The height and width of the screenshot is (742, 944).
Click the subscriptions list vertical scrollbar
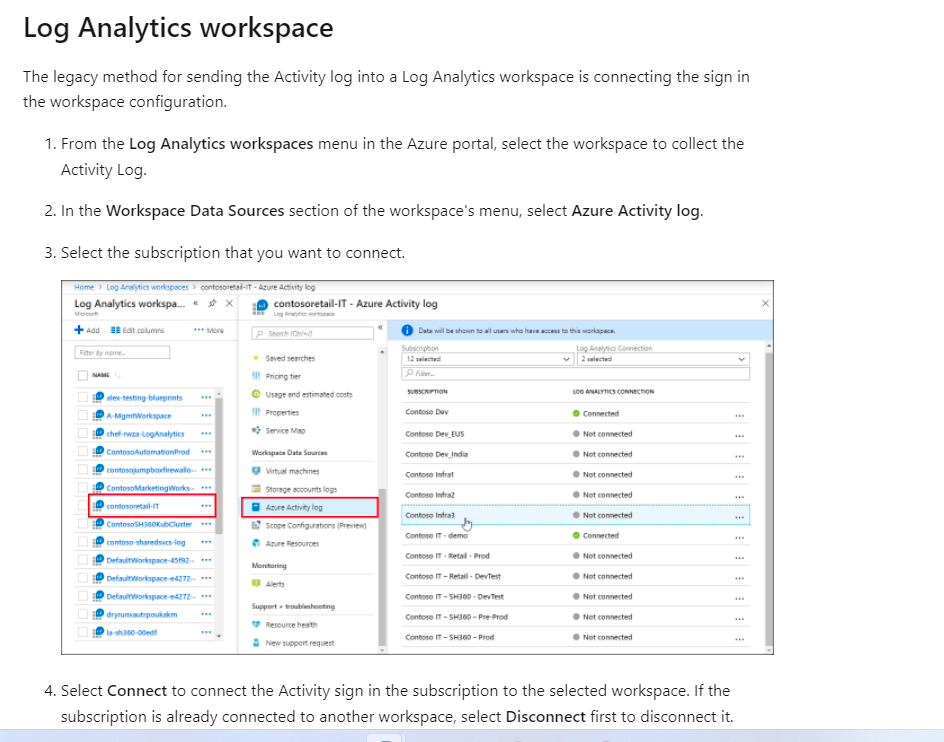(x=768, y=499)
